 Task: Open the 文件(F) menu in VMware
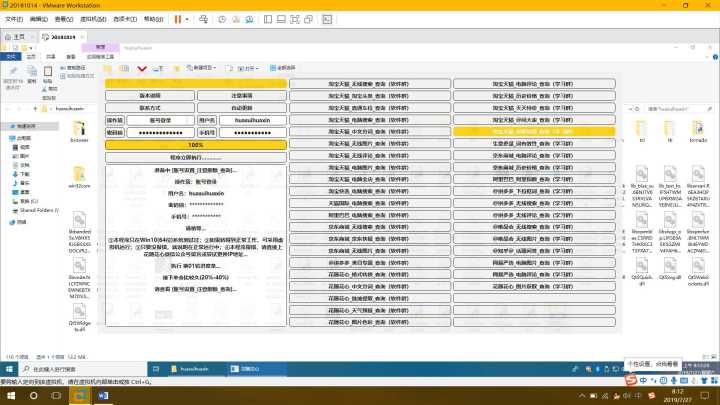[x=14, y=19]
